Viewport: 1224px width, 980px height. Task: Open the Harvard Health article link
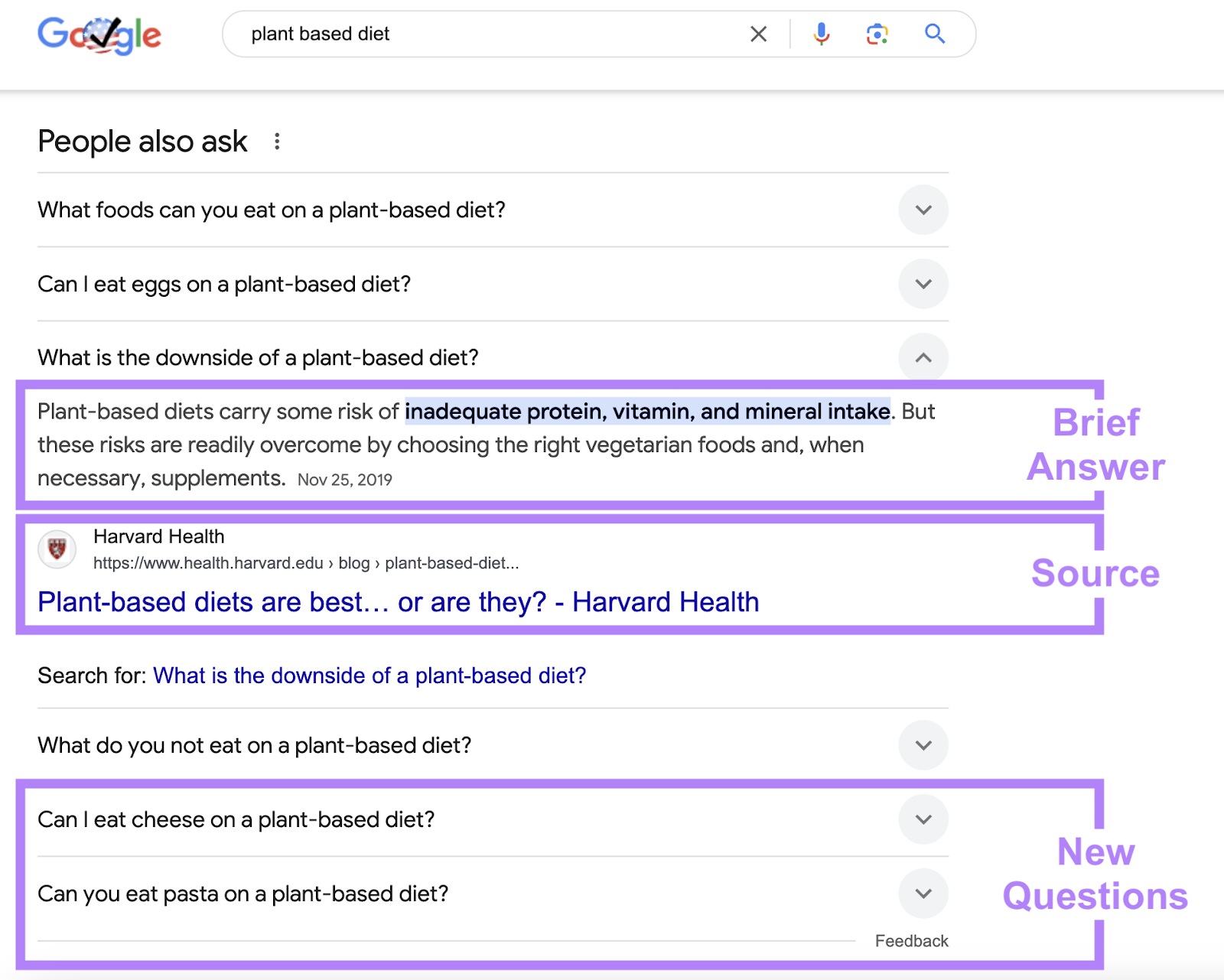pos(398,602)
